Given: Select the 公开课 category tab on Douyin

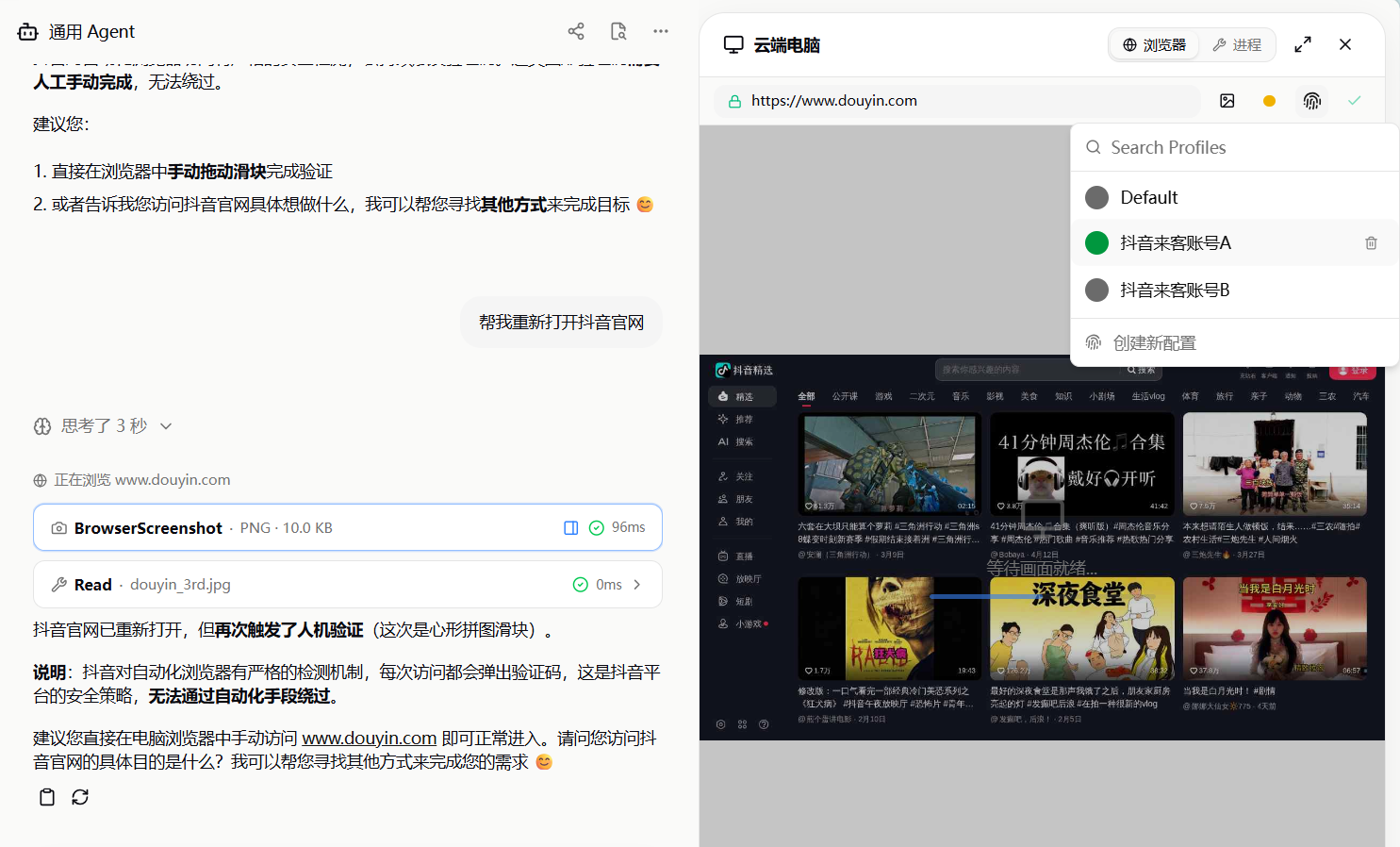Looking at the screenshot, I should coord(845,397).
